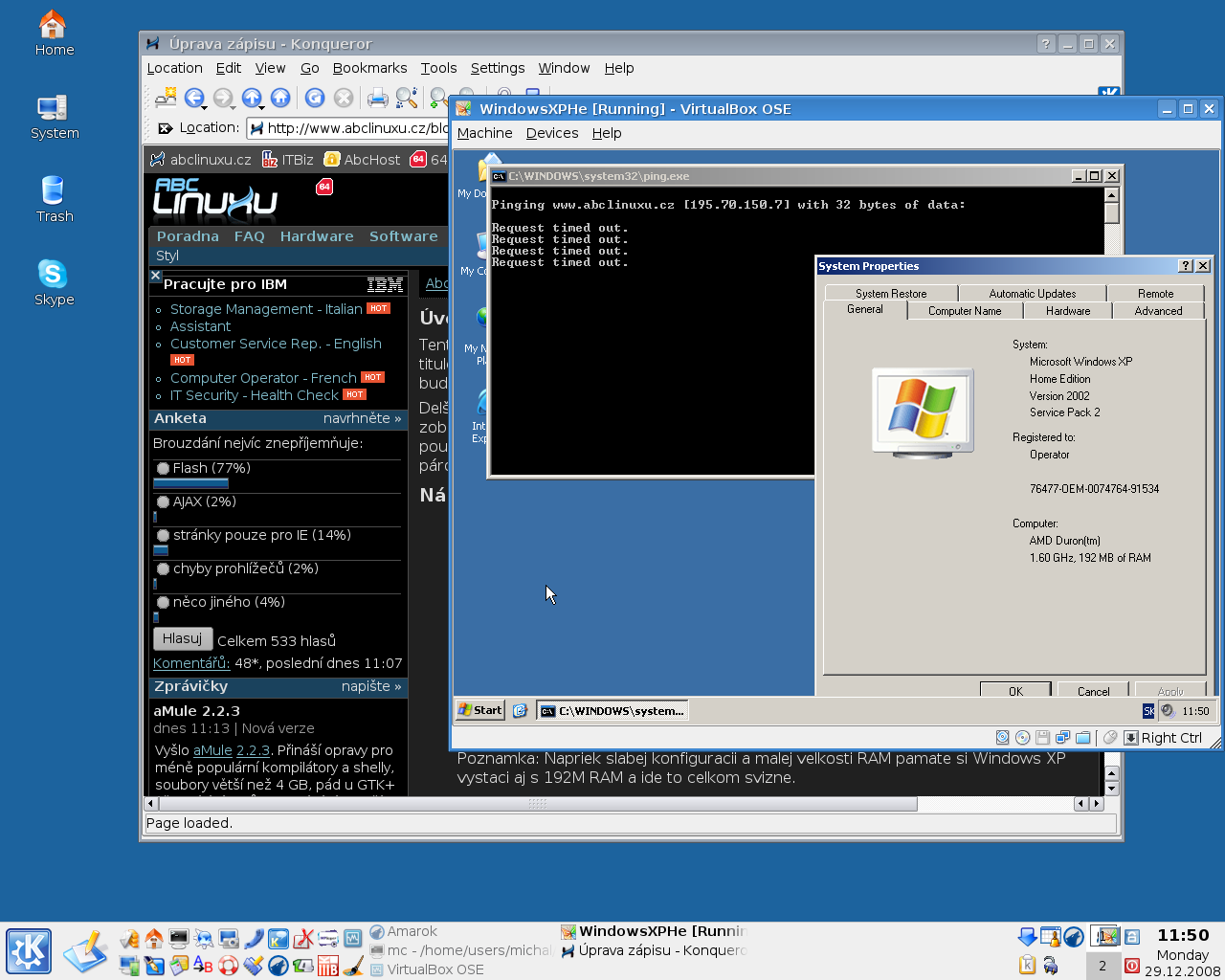This screenshot has height=980, width=1225.
Task: Click the 'napište »' link in Zprávičky
Action: point(371,686)
